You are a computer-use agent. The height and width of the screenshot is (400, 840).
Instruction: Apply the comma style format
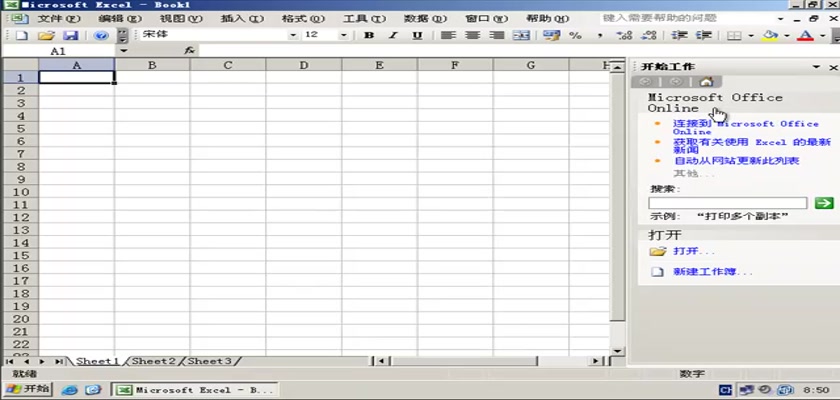pos(600,36)
